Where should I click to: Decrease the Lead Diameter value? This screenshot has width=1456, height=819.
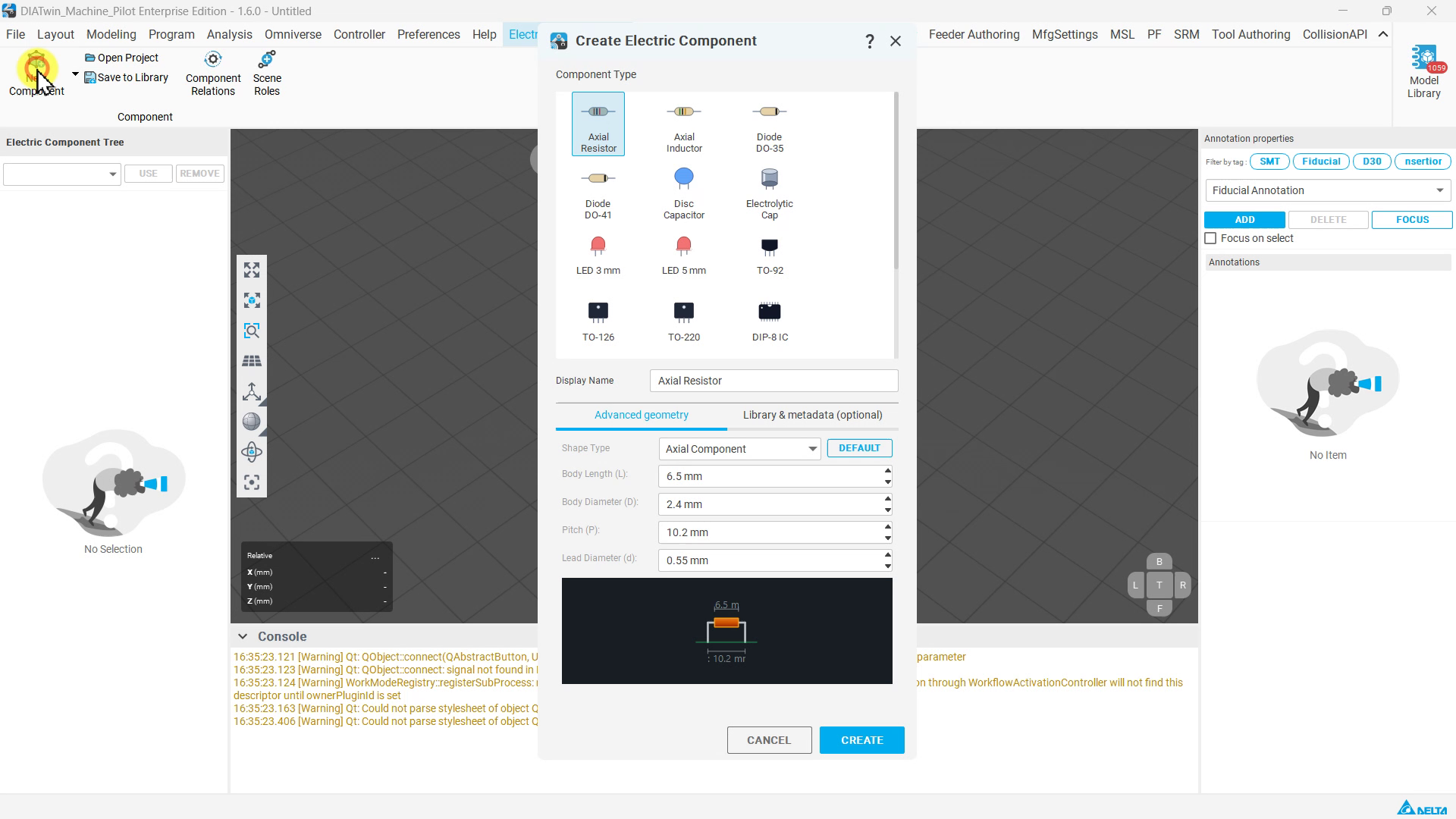887,566
